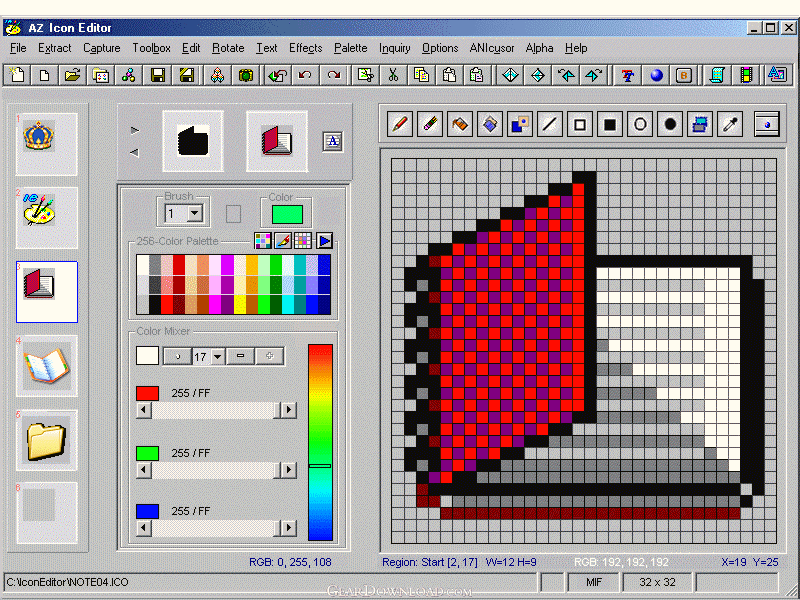
Task: Click the 32 x 32 status field
Action: click(657, 582)
